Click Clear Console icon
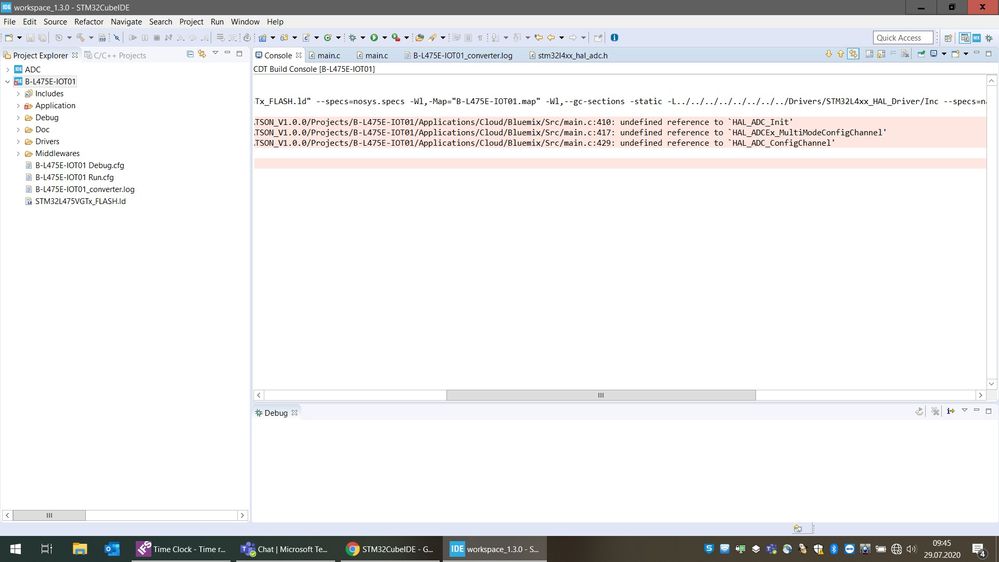999x562 pixels. 905,54
